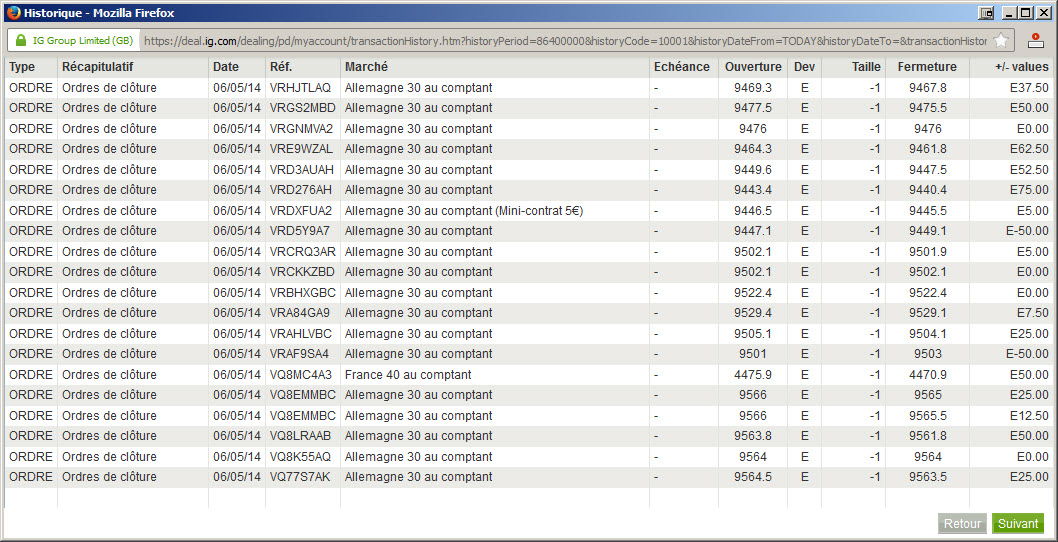
Task: Select reference VRA84GA9
Action: pyautogui.click(x=300, y=313)
